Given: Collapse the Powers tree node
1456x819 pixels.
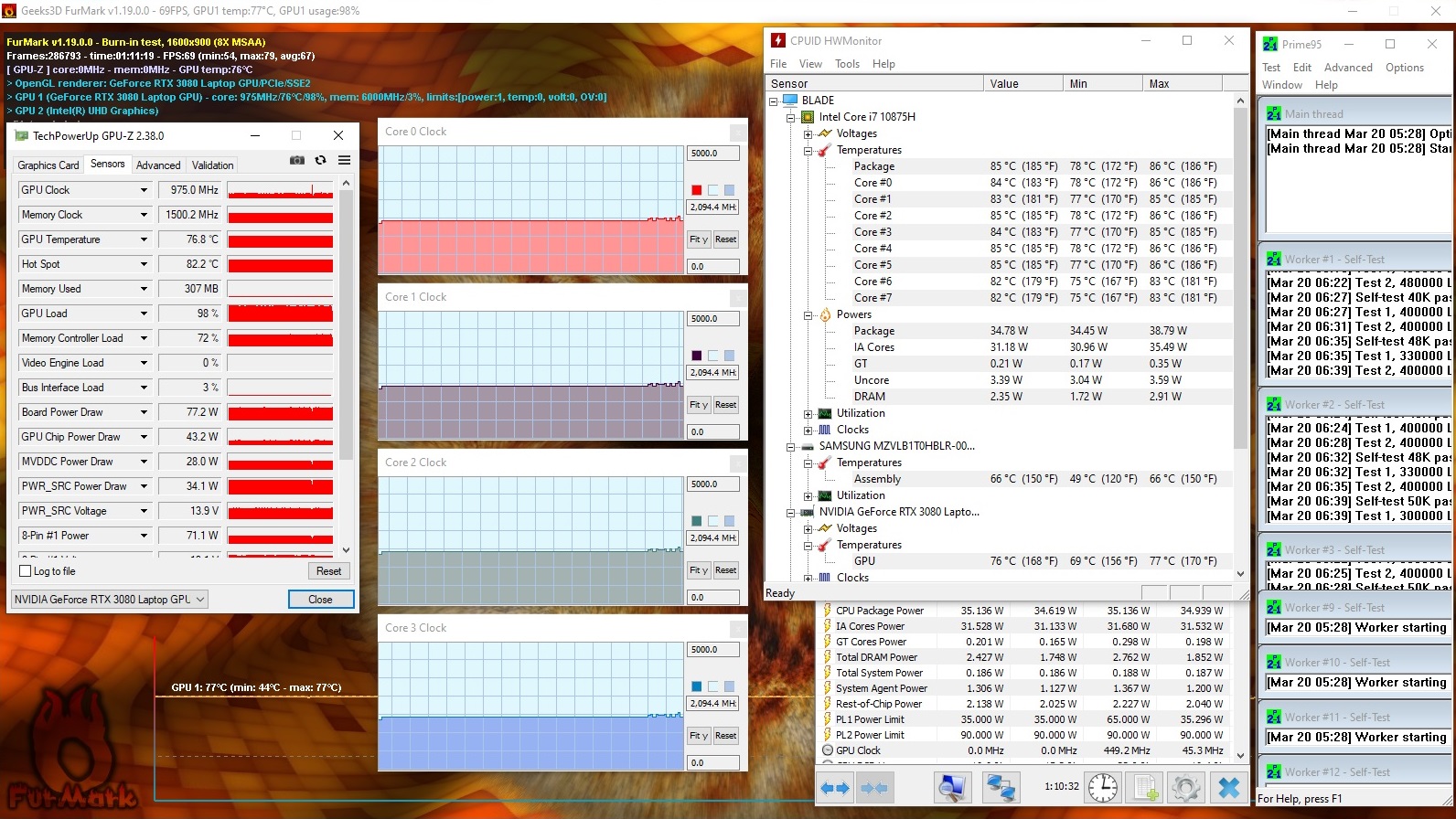Looking at the screenshot, I should tap(808, 314).
